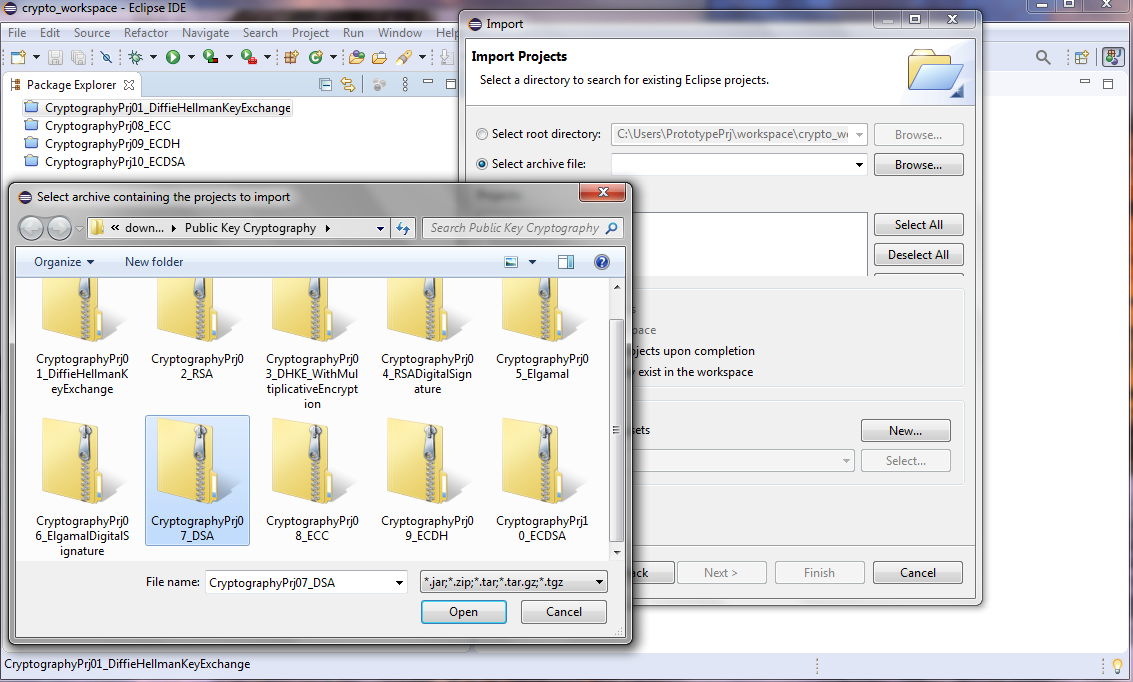Toggle the preview pane icon in file dialog
This screenshot has width=1133, height=682.
566,262
